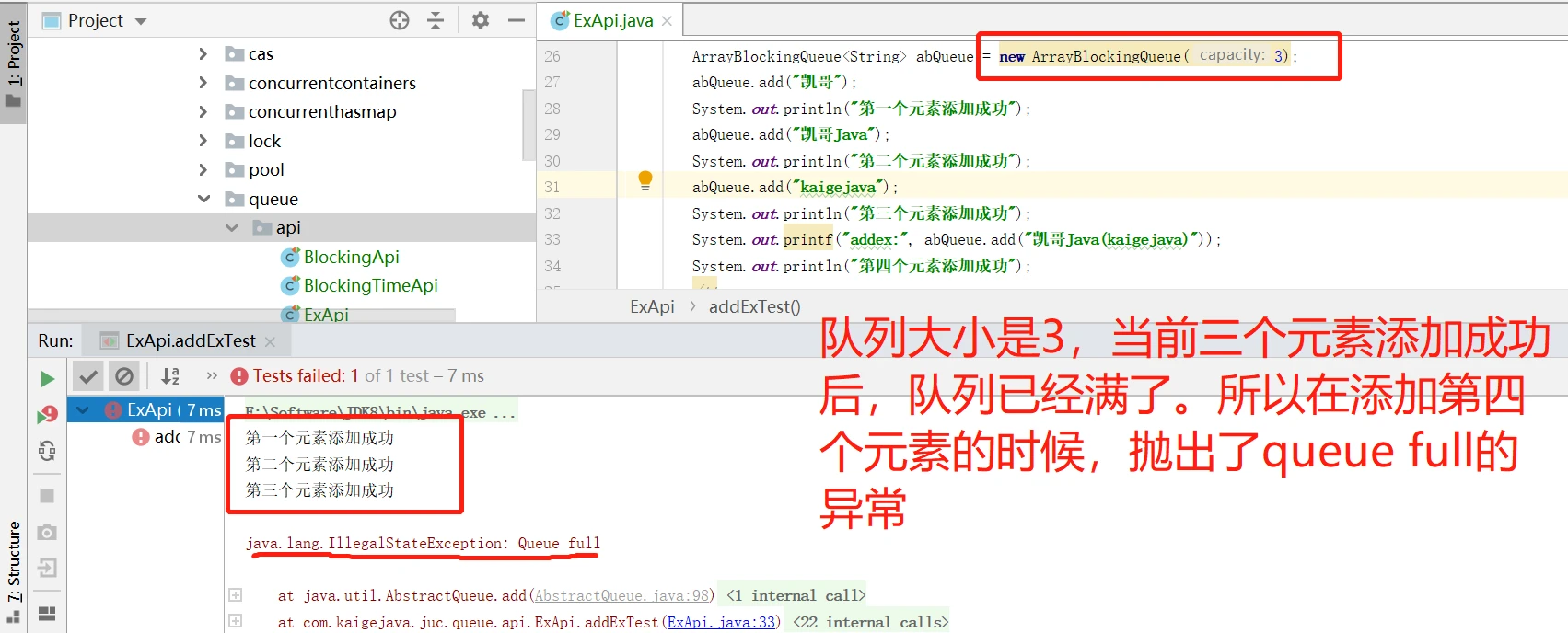
Task: Toggle show passed tests checkmark button
Action: 87,376
